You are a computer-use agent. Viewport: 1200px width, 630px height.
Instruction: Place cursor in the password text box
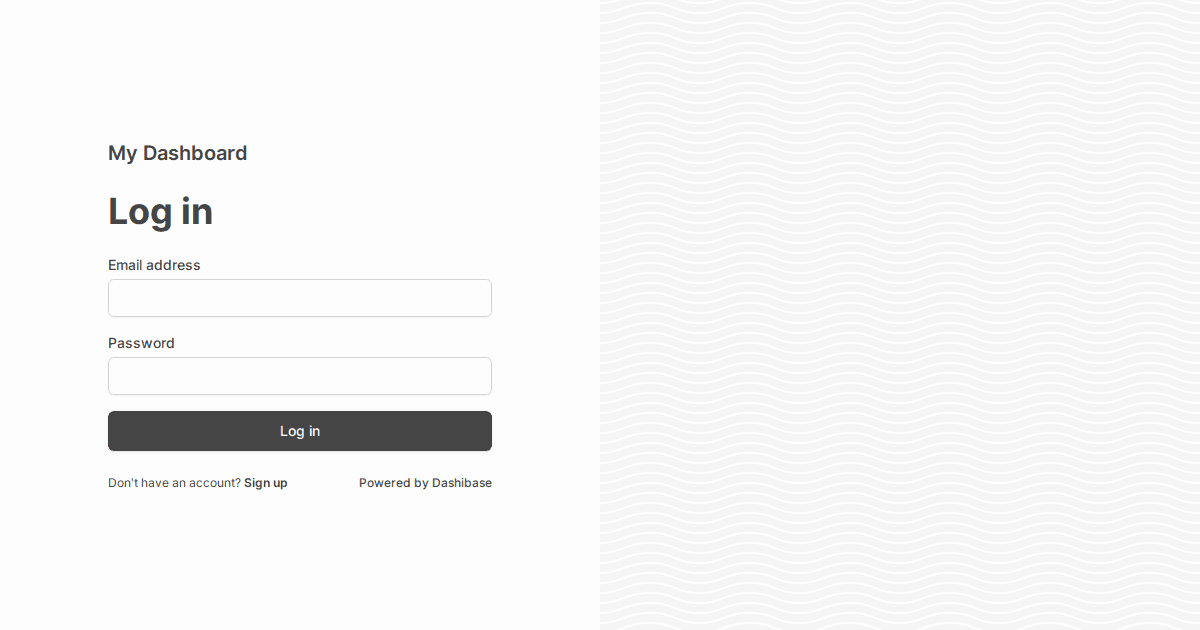[x=300, y=376]
